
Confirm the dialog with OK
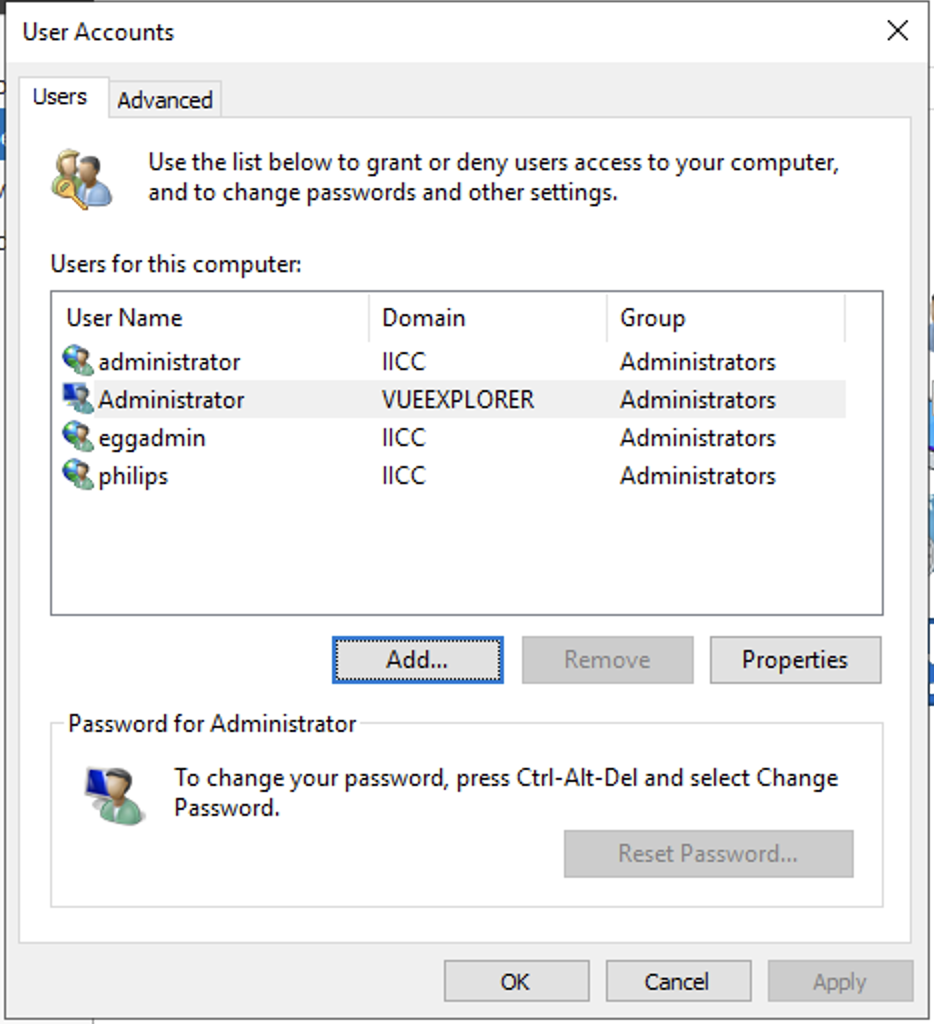pyautogui.click(x=516, y=982)
